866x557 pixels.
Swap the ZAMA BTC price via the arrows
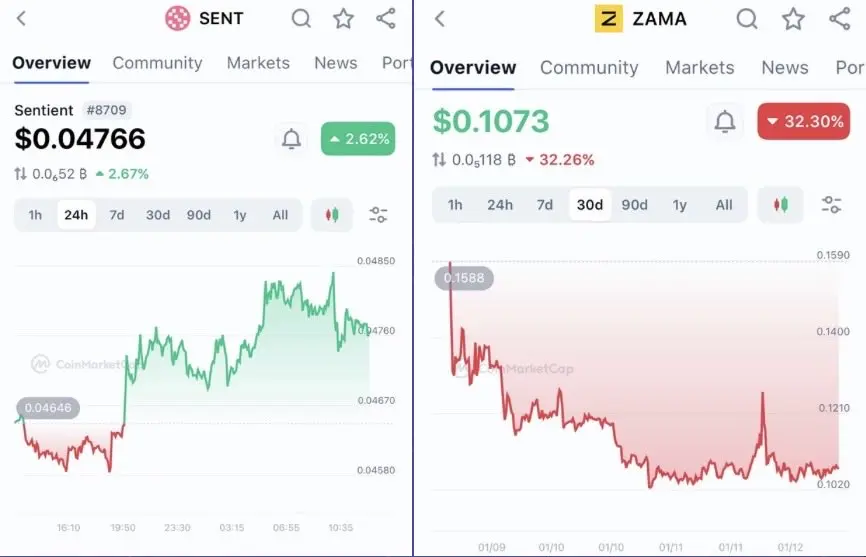click(x=439, y=160)
